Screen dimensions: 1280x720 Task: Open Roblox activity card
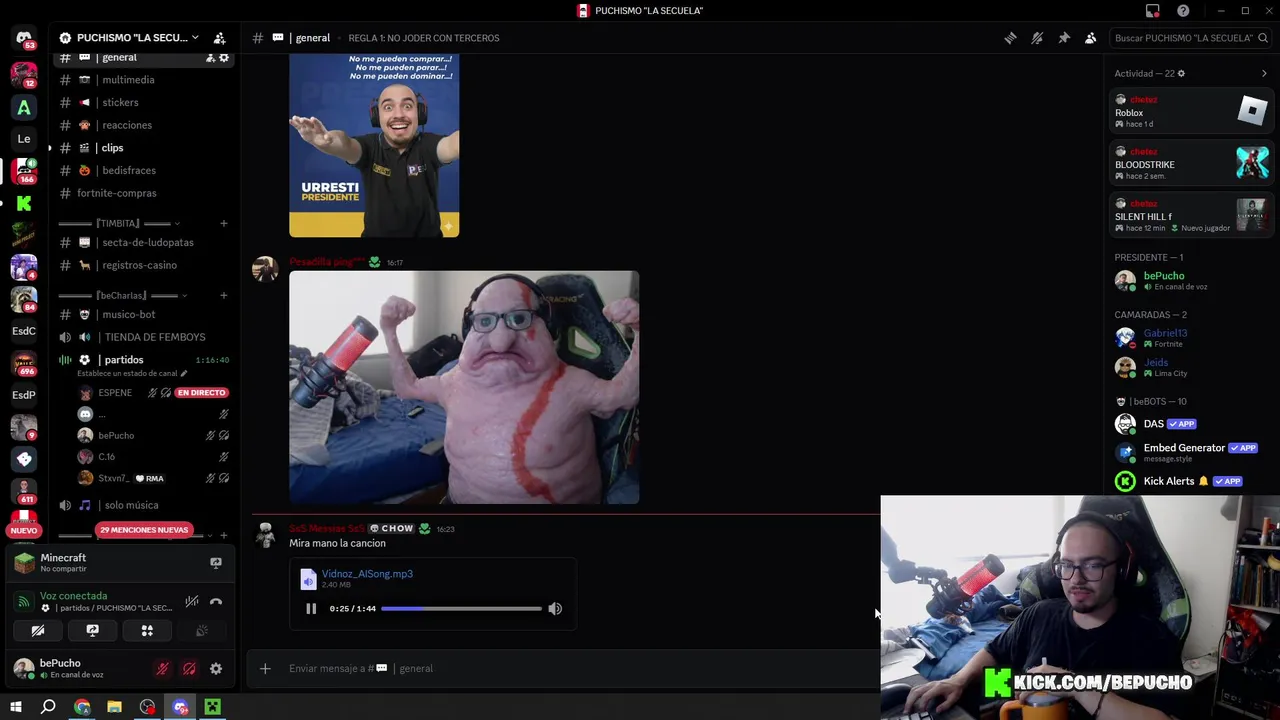click(x=1191, y=112)
